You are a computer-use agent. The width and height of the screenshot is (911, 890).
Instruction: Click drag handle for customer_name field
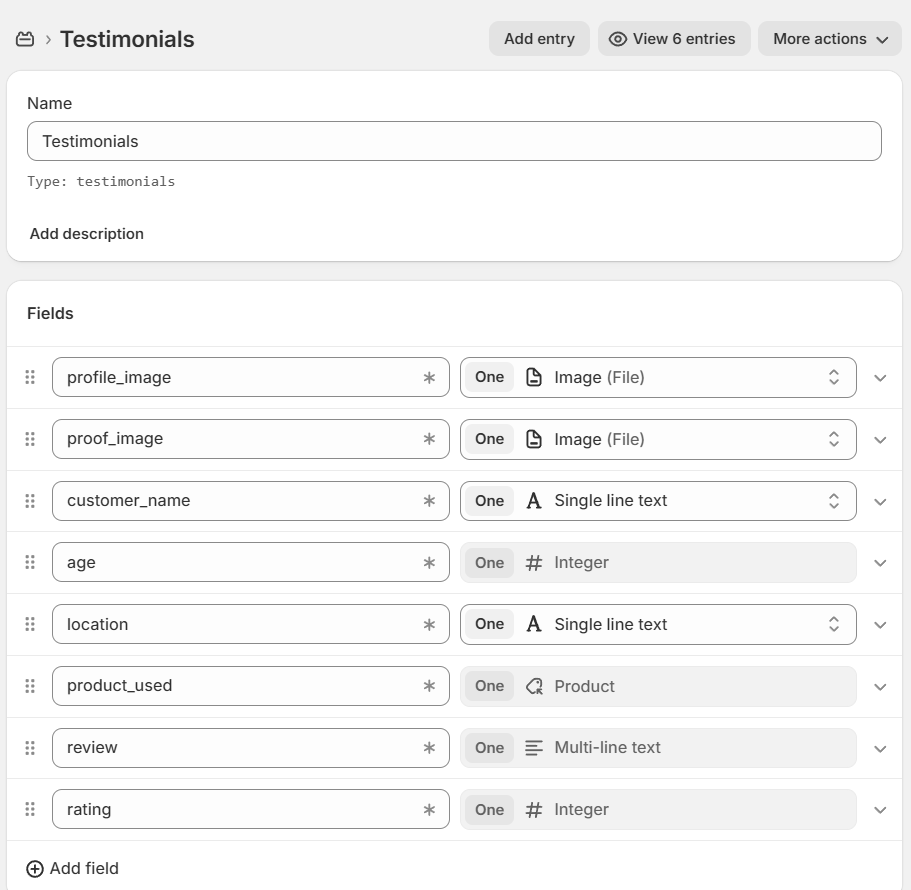pyautogui.click(x=30, y=501)
